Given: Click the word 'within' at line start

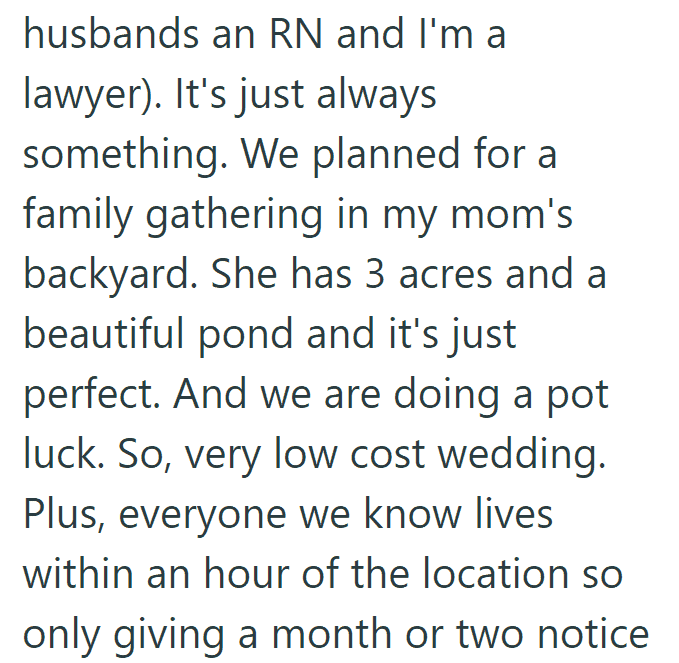Looking at the screenshot, I should [x=78, y=573].
